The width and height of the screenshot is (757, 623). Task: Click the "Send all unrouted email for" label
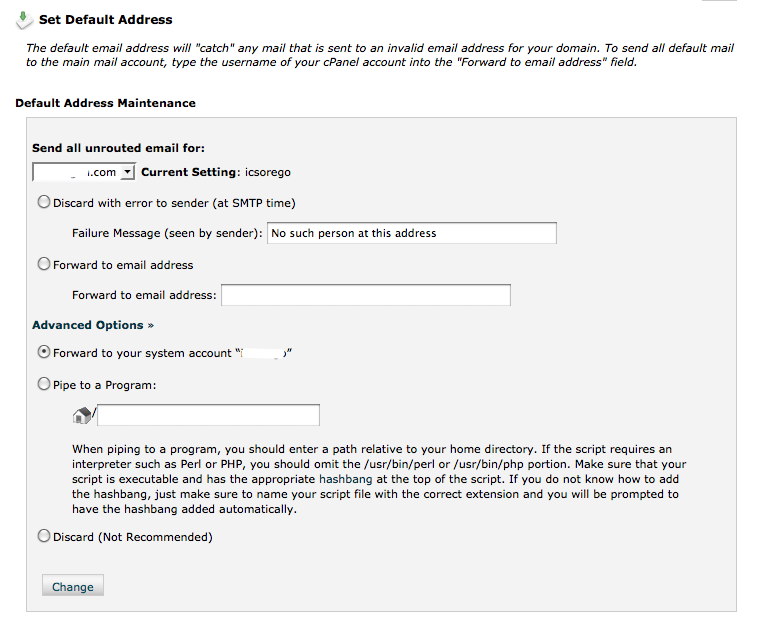coord(118,148)
